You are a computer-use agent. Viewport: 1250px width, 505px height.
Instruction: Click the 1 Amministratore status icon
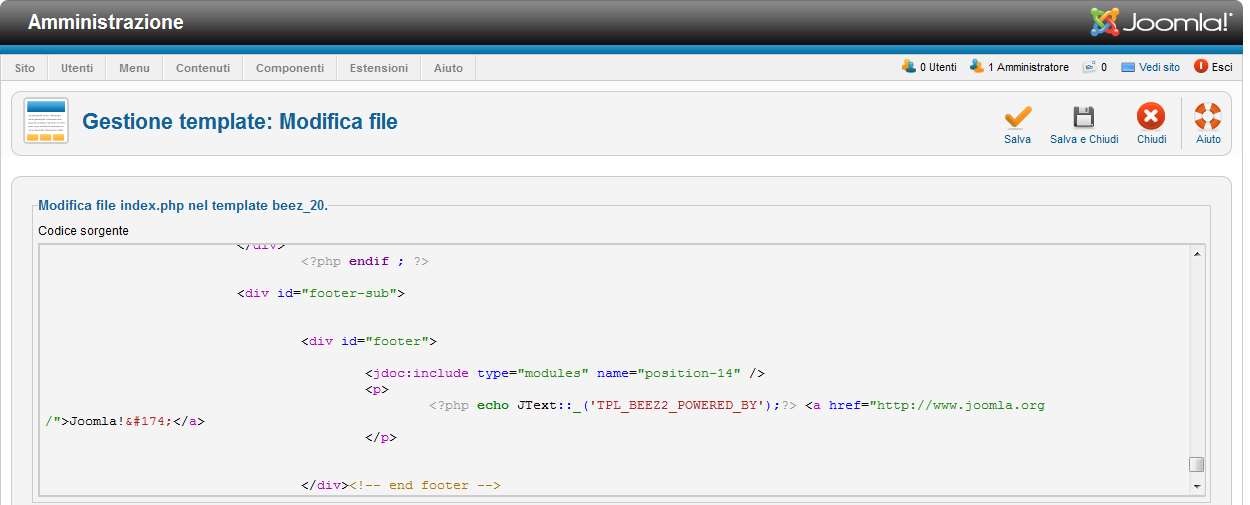coord(977,67)
